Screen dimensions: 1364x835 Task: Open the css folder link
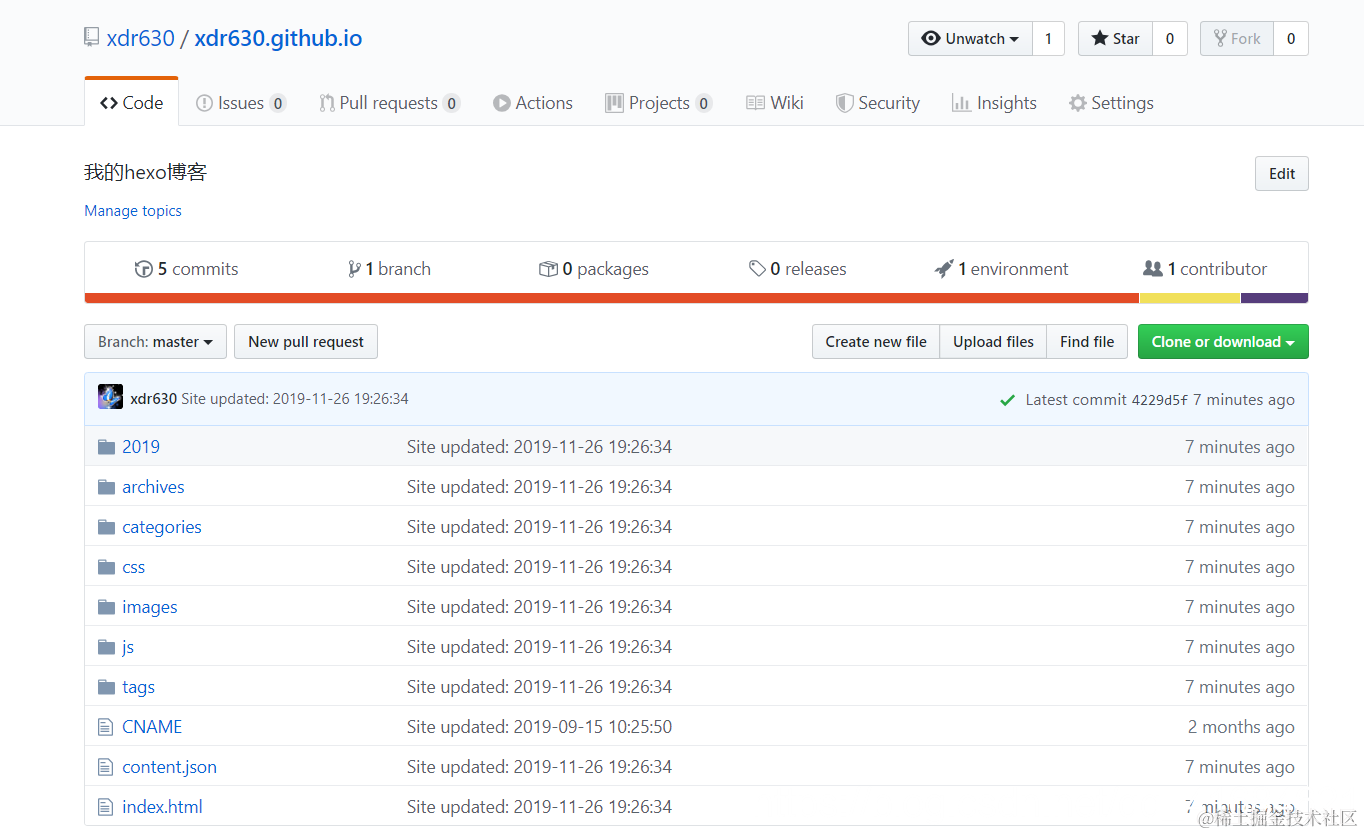[133, 567]
